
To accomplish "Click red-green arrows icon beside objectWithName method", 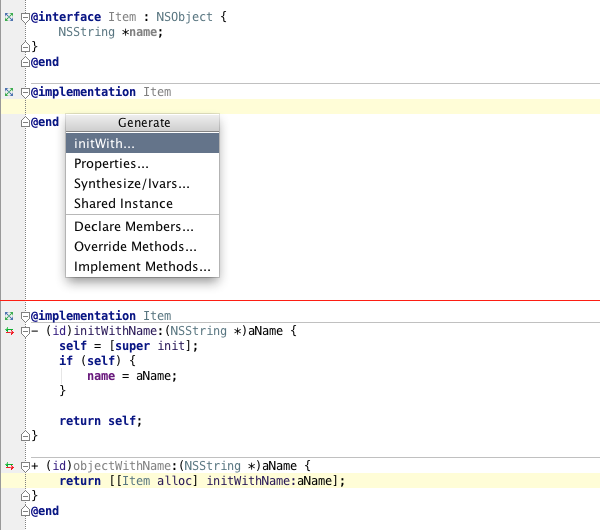I will (9, 466).
